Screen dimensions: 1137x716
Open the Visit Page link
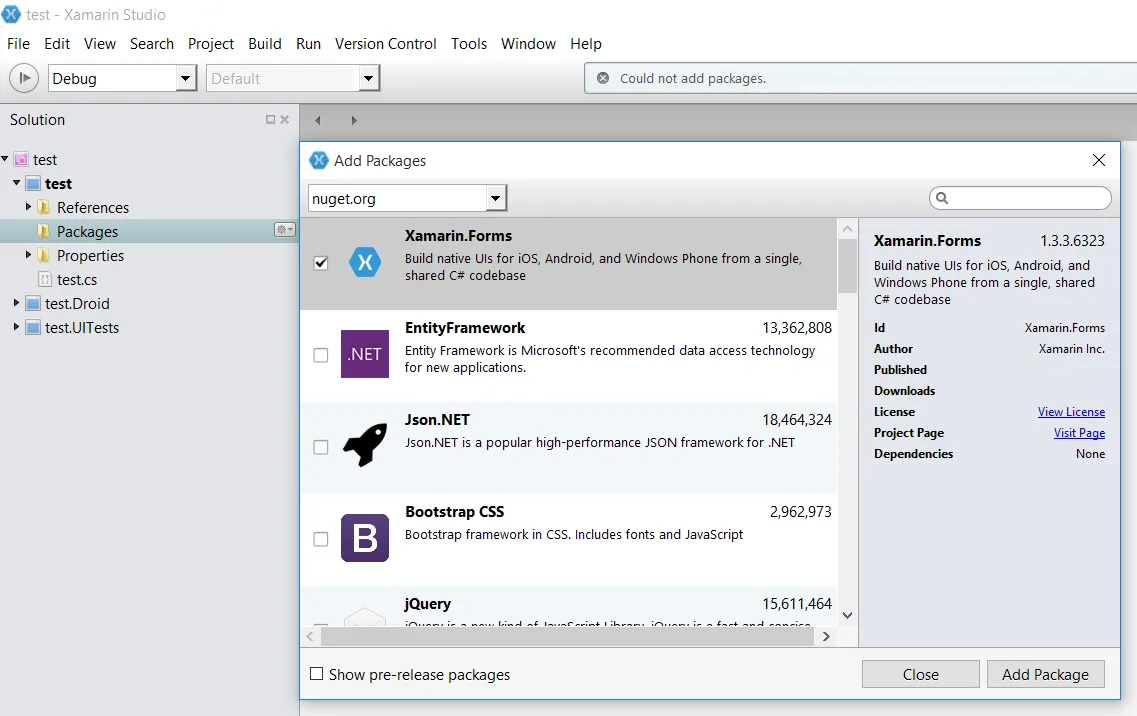point(1079,432)
